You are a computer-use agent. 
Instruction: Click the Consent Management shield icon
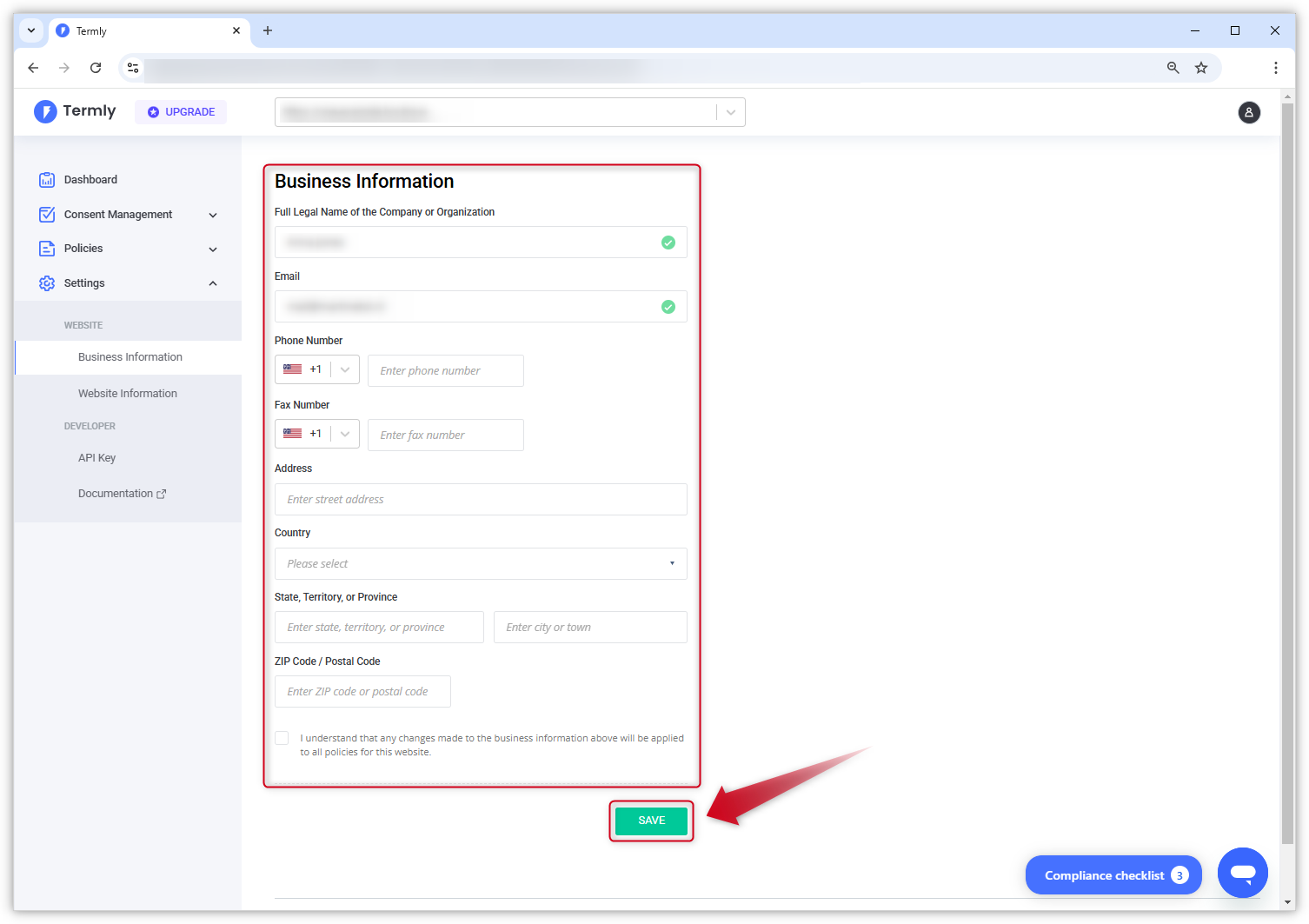[46, 214]
